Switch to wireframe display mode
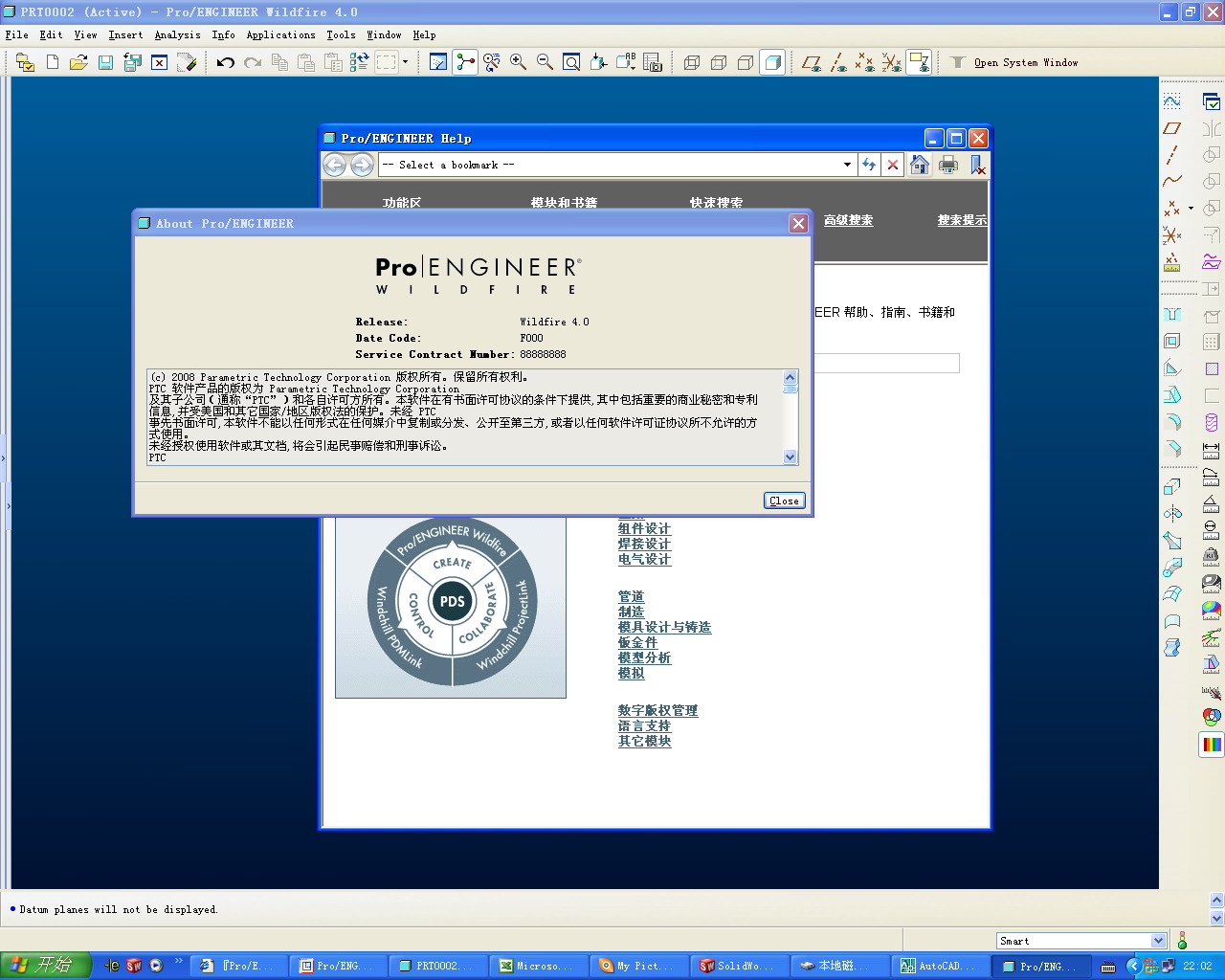 [692, 63]
